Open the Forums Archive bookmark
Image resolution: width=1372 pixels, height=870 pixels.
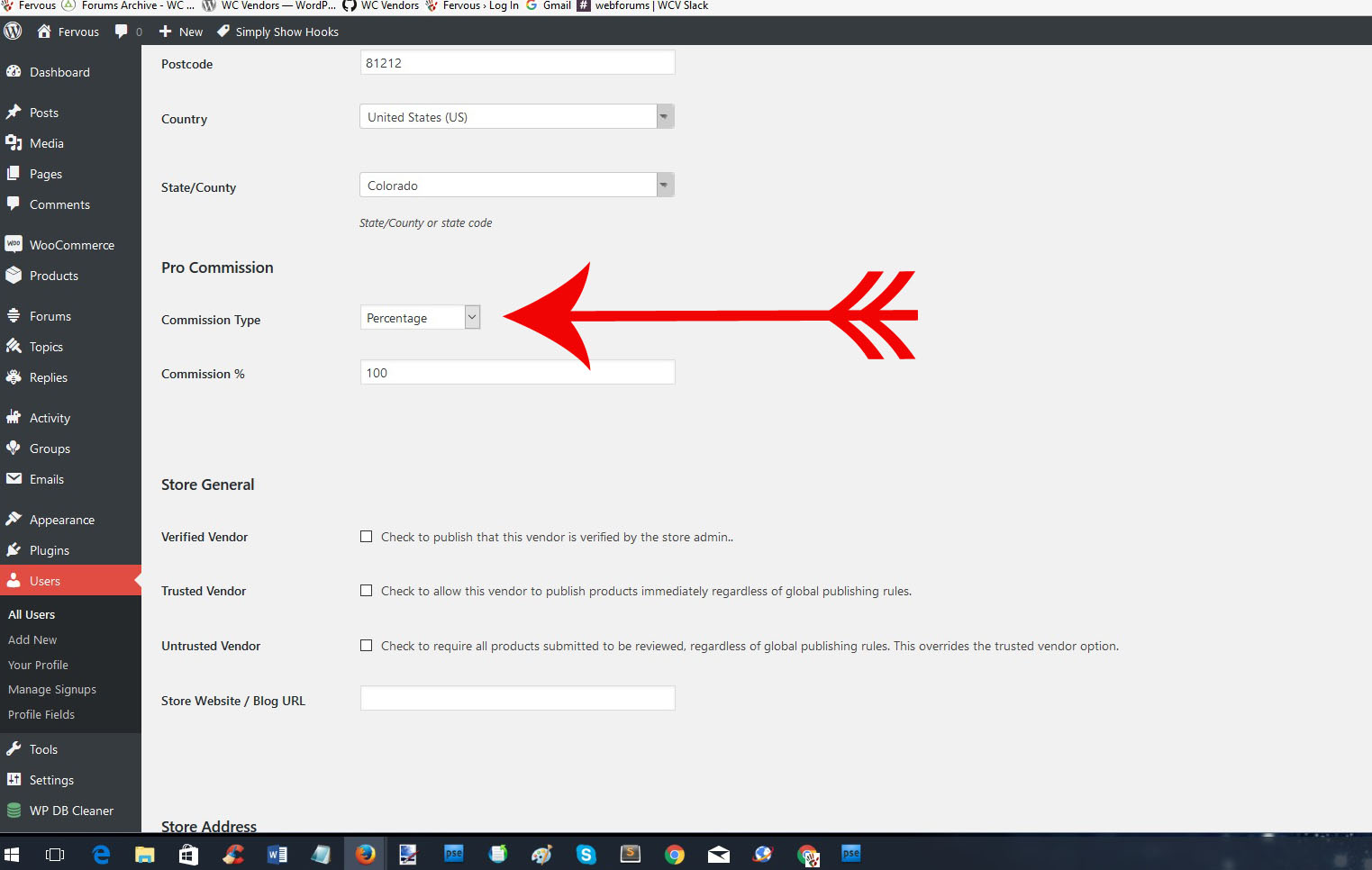click(128, 5)
